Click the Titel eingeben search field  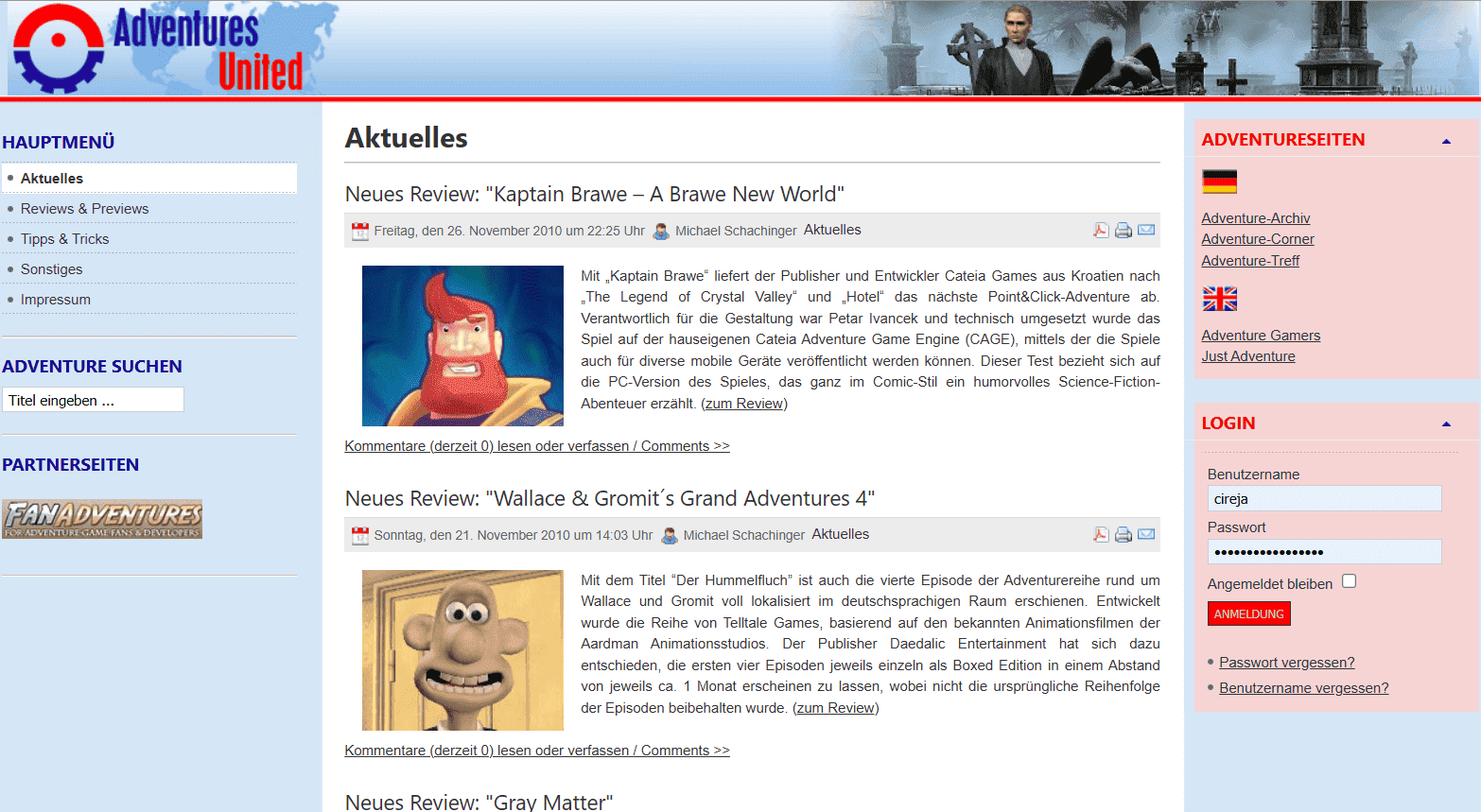tap(93, 400)
